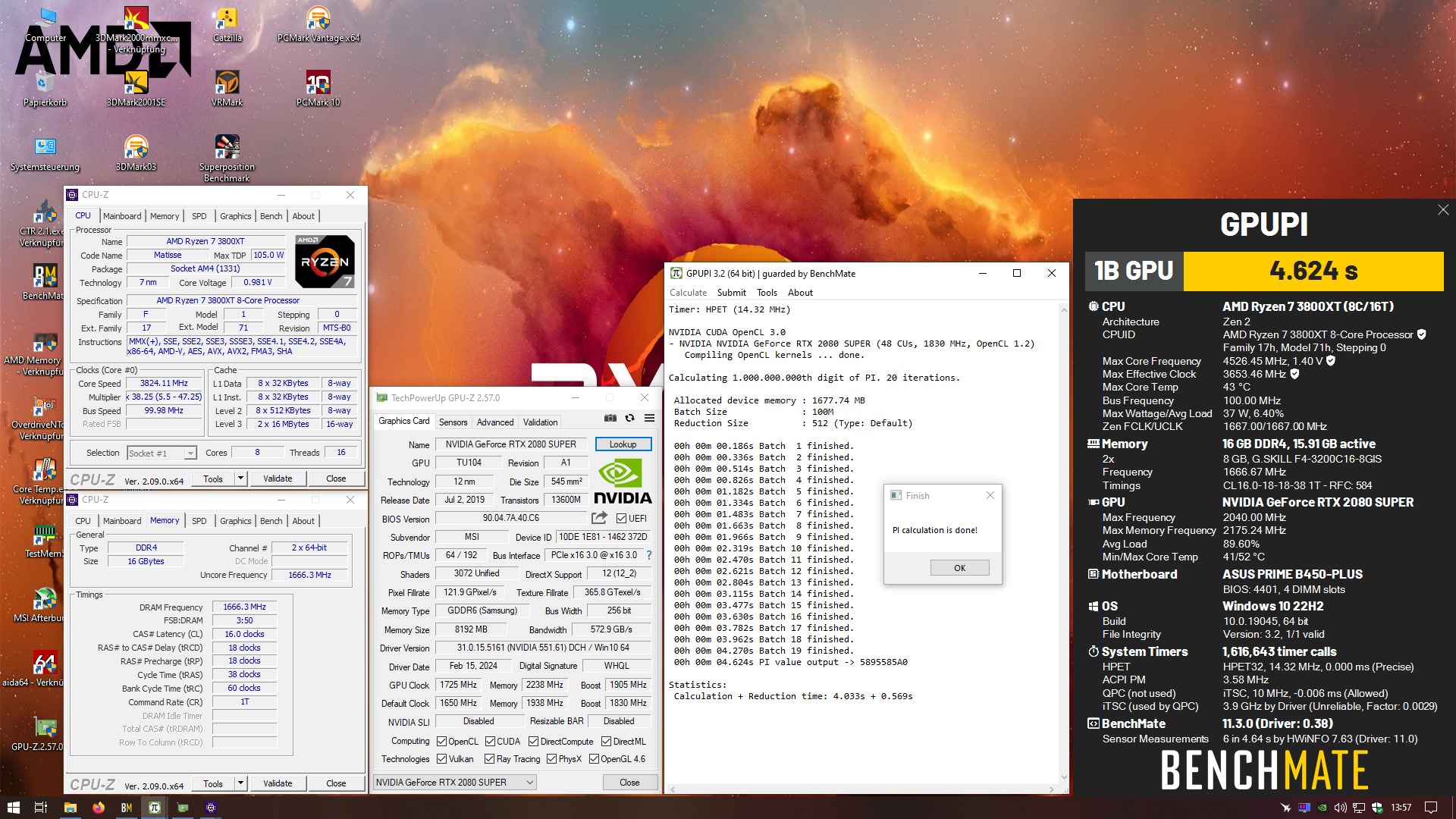Open the Catzilla desktop shortcut
The width and height of the screenshot is (1456, 819).
tap(227, 24)
